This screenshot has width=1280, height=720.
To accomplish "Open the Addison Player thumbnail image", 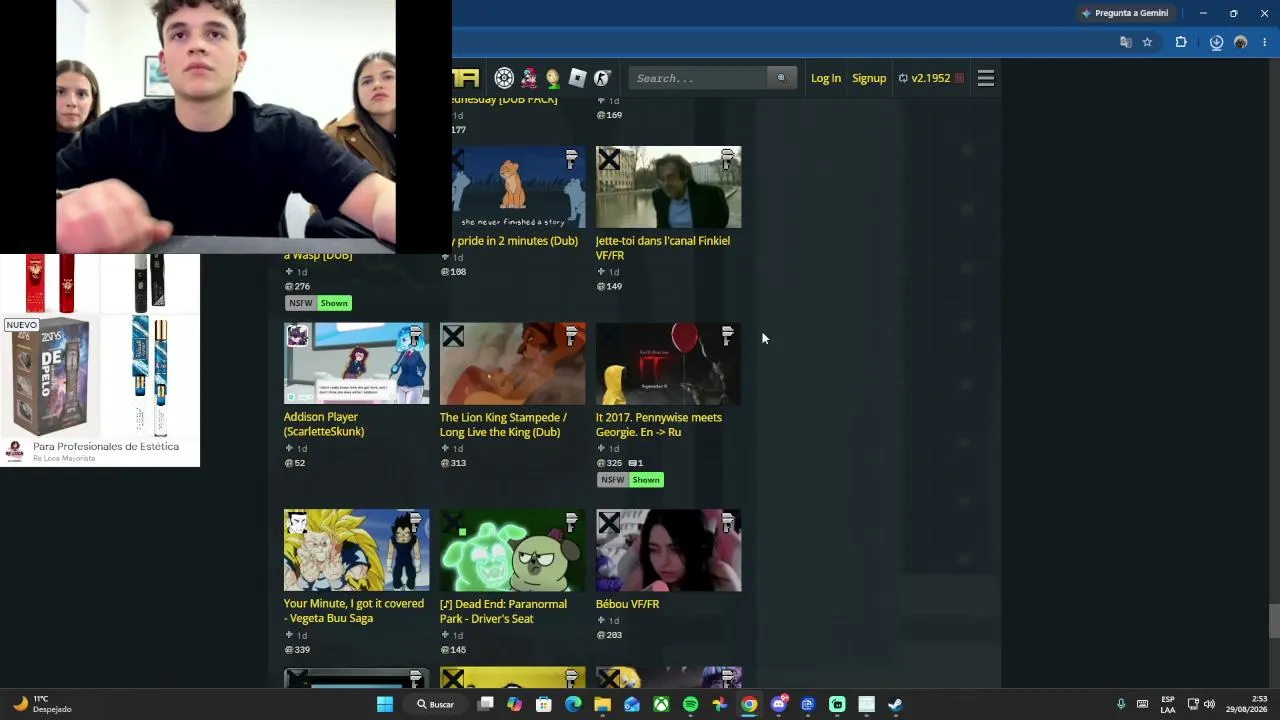I will tap(357, 363).
